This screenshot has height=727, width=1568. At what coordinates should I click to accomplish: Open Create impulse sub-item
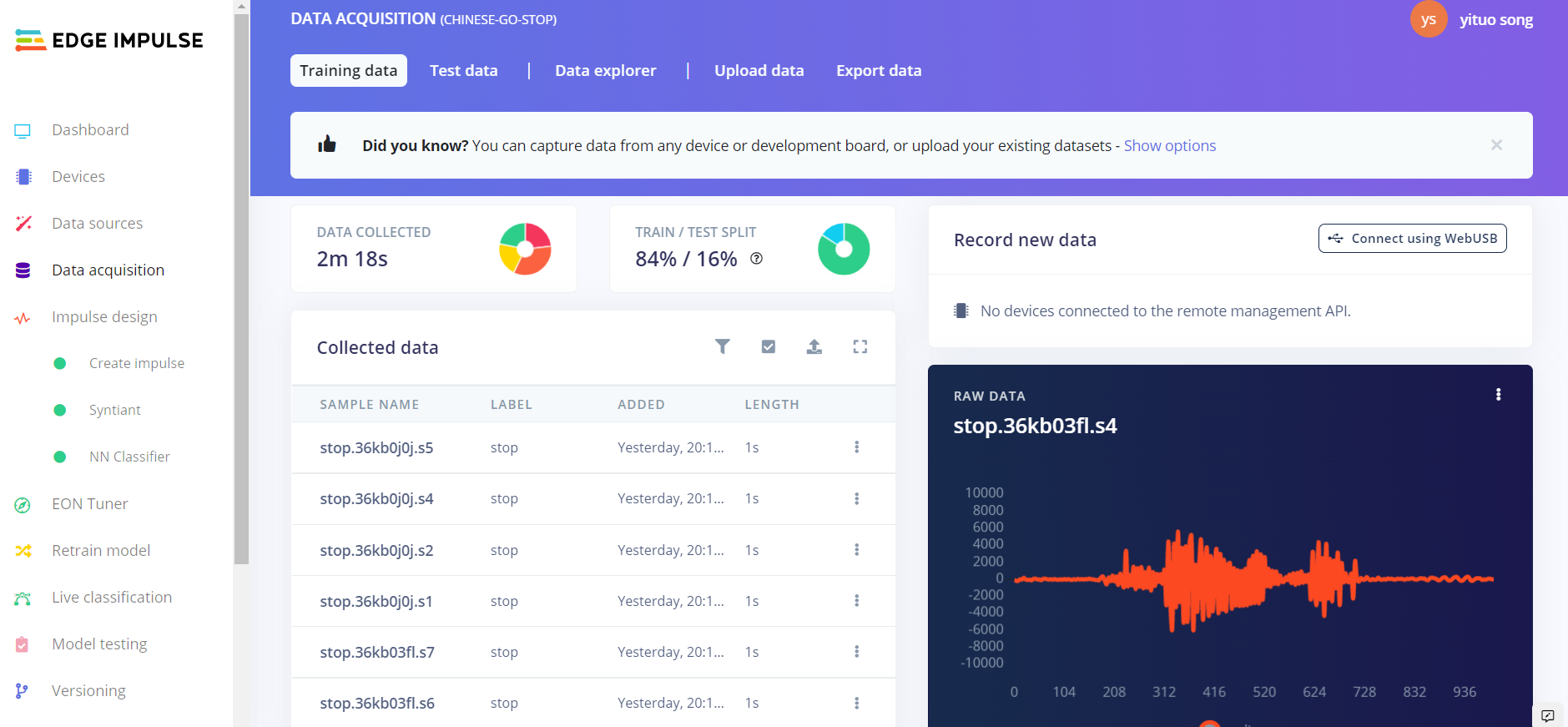(137, 364)
